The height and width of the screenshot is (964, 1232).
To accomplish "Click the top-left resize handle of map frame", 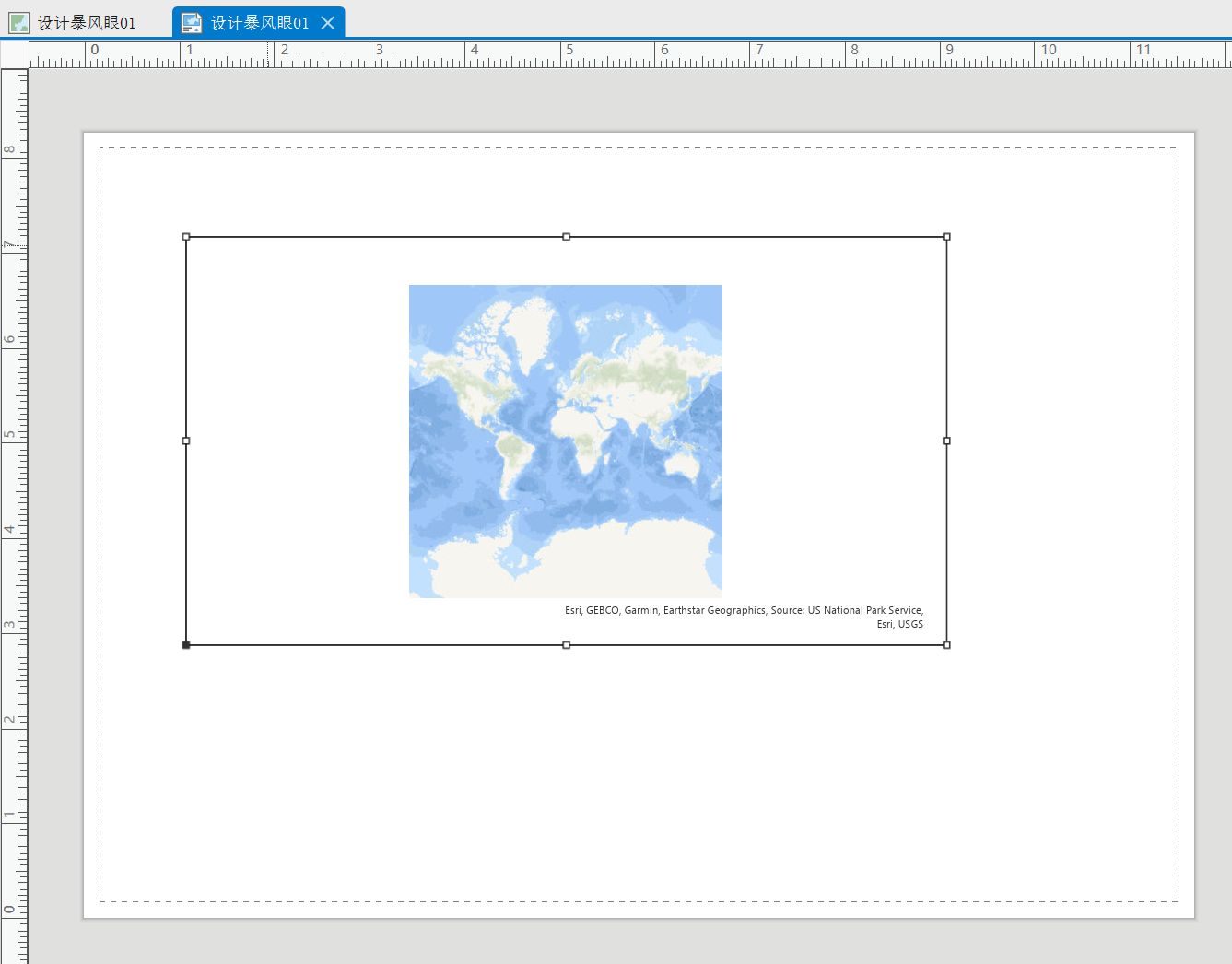I will point(186,237).
